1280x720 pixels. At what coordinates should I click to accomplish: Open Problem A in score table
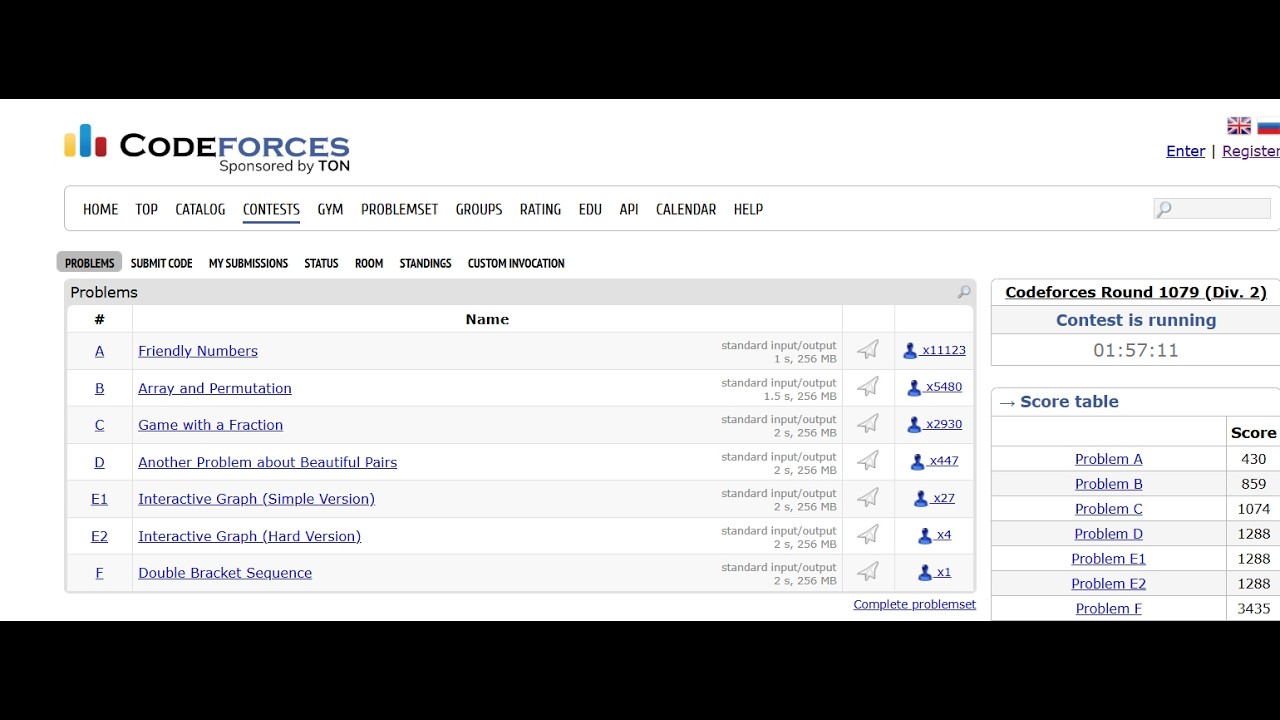click(1108, 459)
